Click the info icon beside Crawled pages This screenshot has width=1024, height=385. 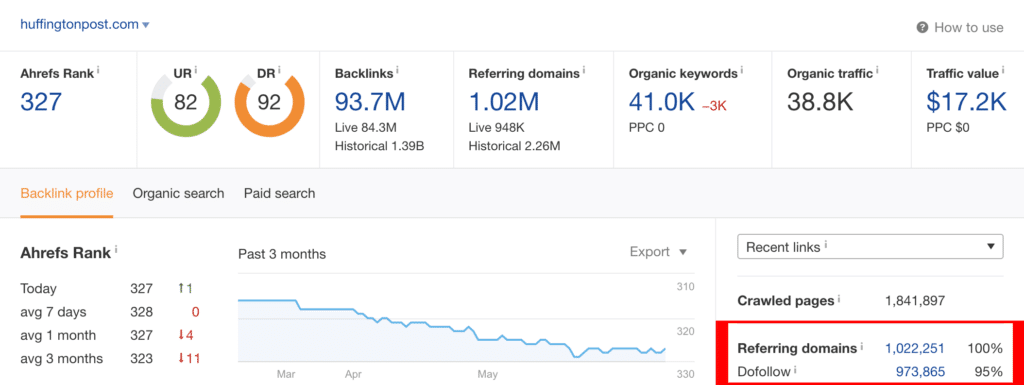(x=839, y=300)
